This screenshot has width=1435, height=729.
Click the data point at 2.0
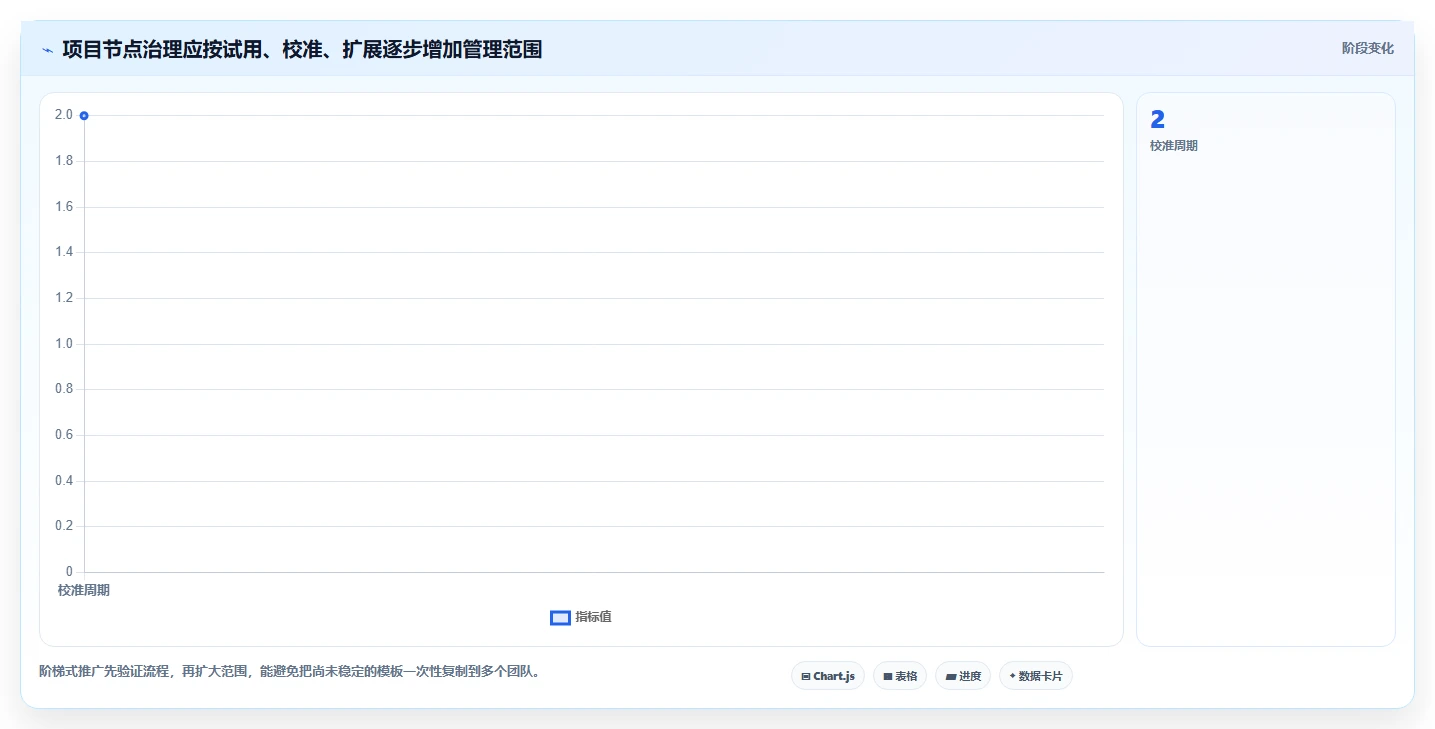pyautogui.click(x=84, y=116)
